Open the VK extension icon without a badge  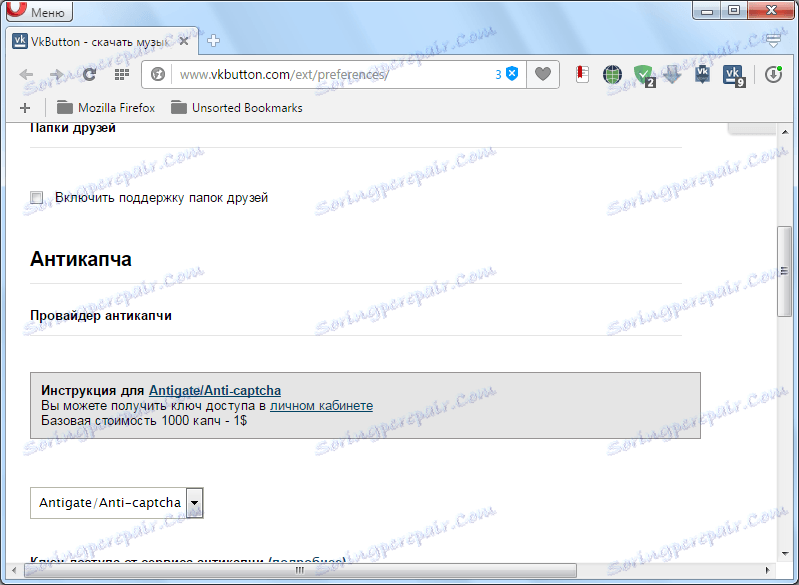(x=703, y=74)
